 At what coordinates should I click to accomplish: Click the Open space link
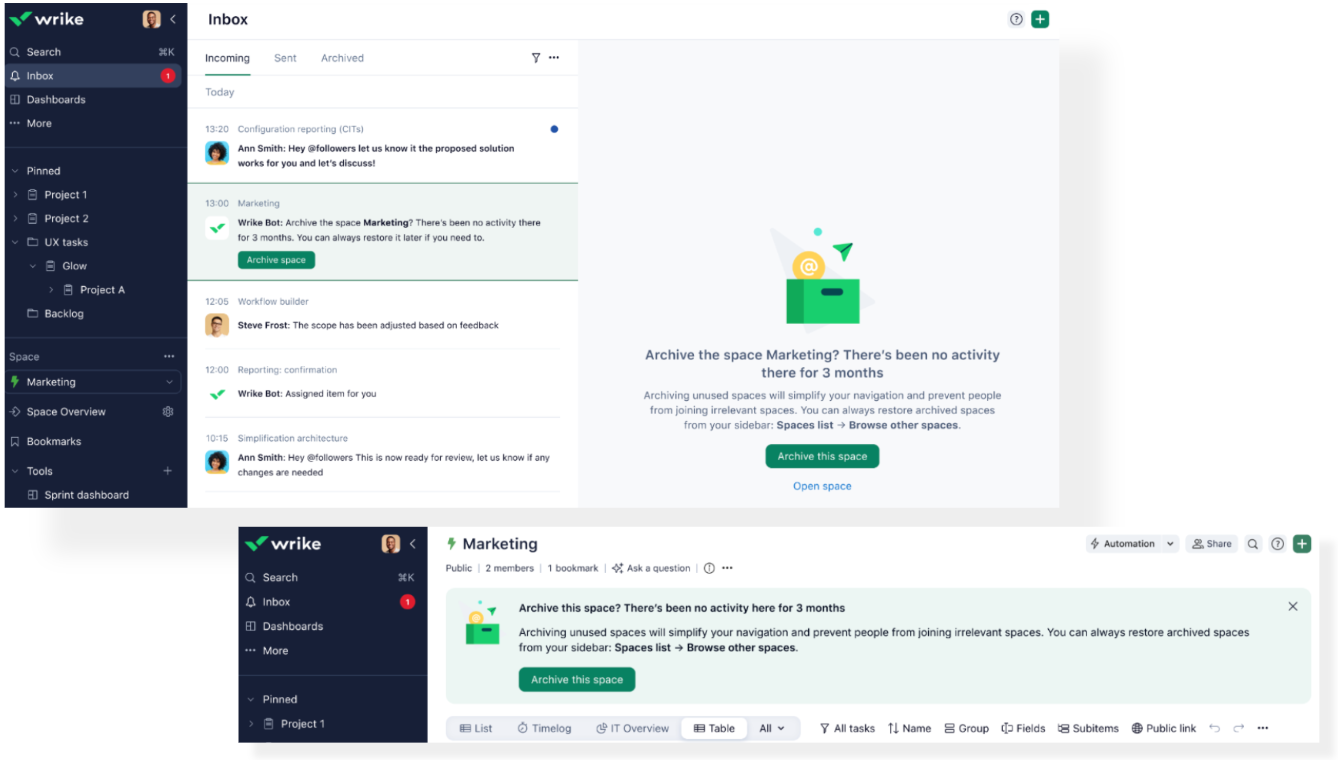822,486
